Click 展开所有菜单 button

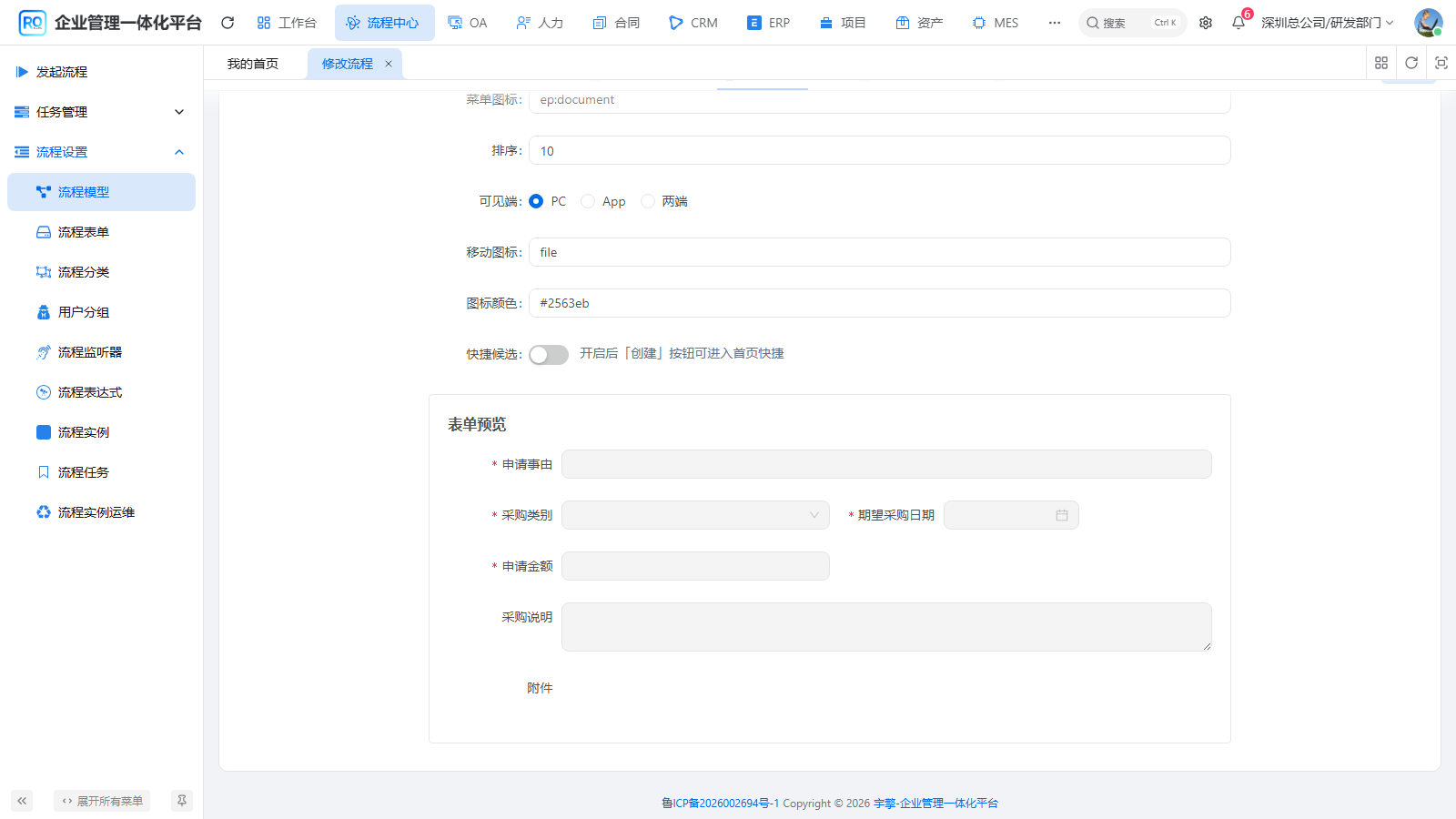coord(102,801)
